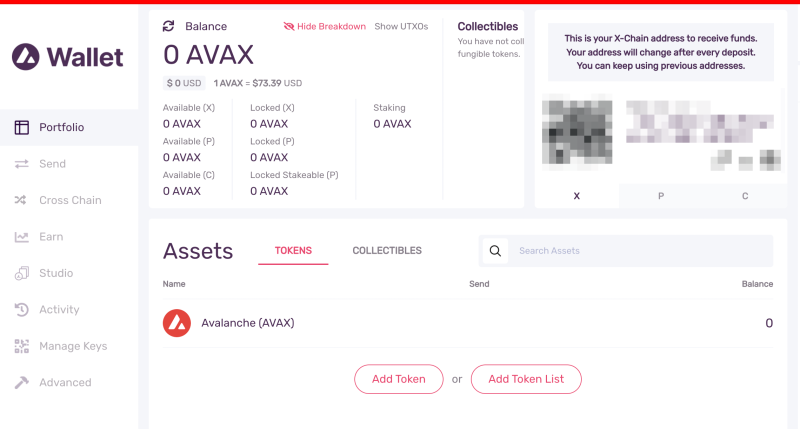The height and width of the screenshot is (429, 800).
Task: Open the Collectibles assets tab
Action: (387, 250)
